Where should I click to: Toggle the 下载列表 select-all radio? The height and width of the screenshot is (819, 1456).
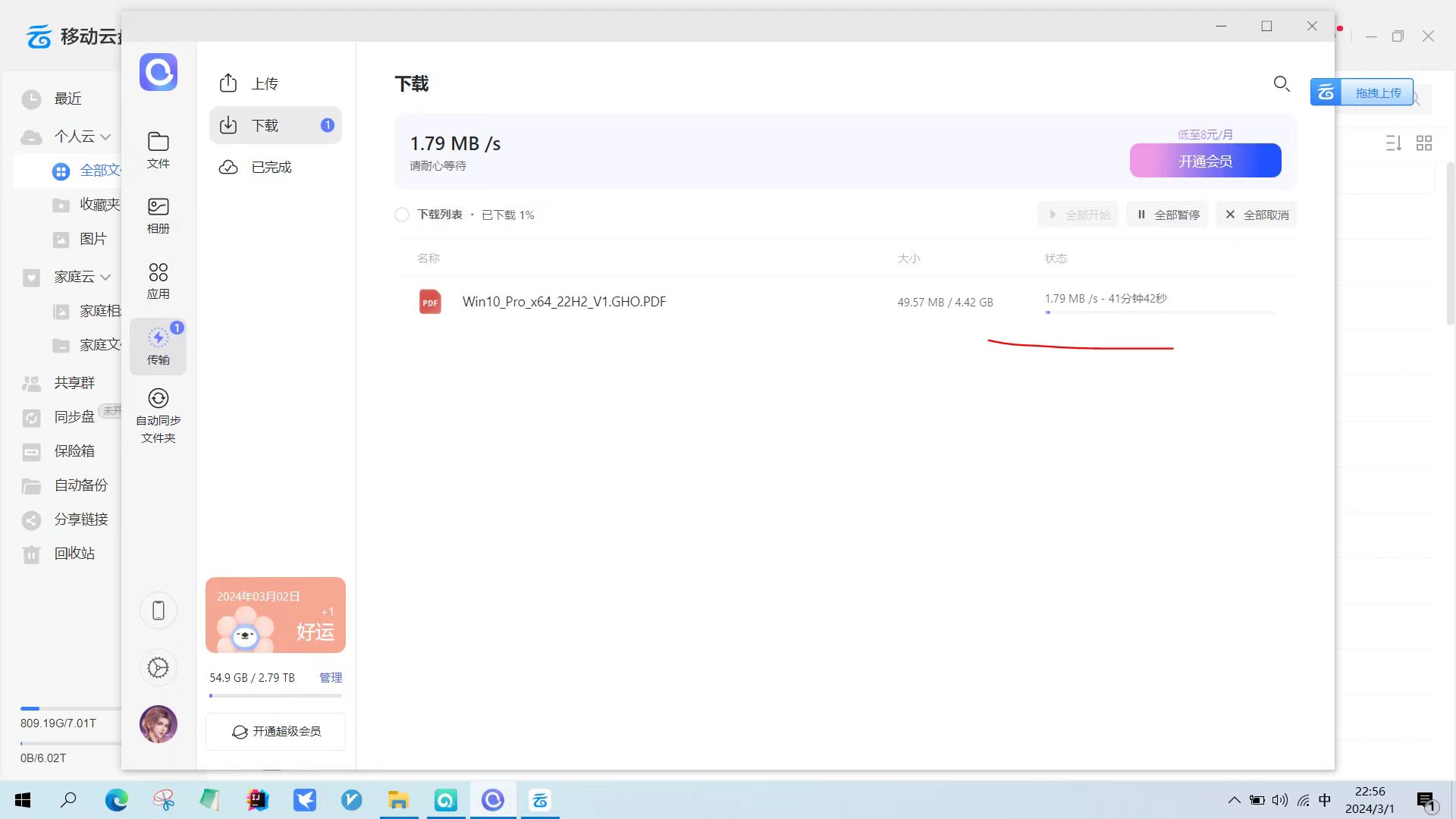pos(402,215)
